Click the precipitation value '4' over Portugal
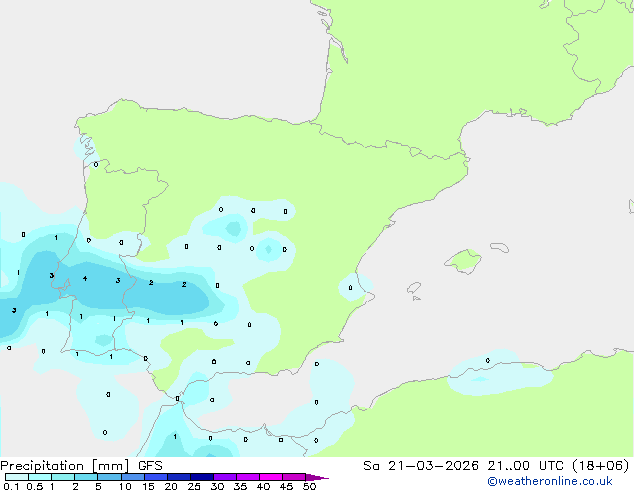Screen dimensions: 634x490 coord(85,279)
